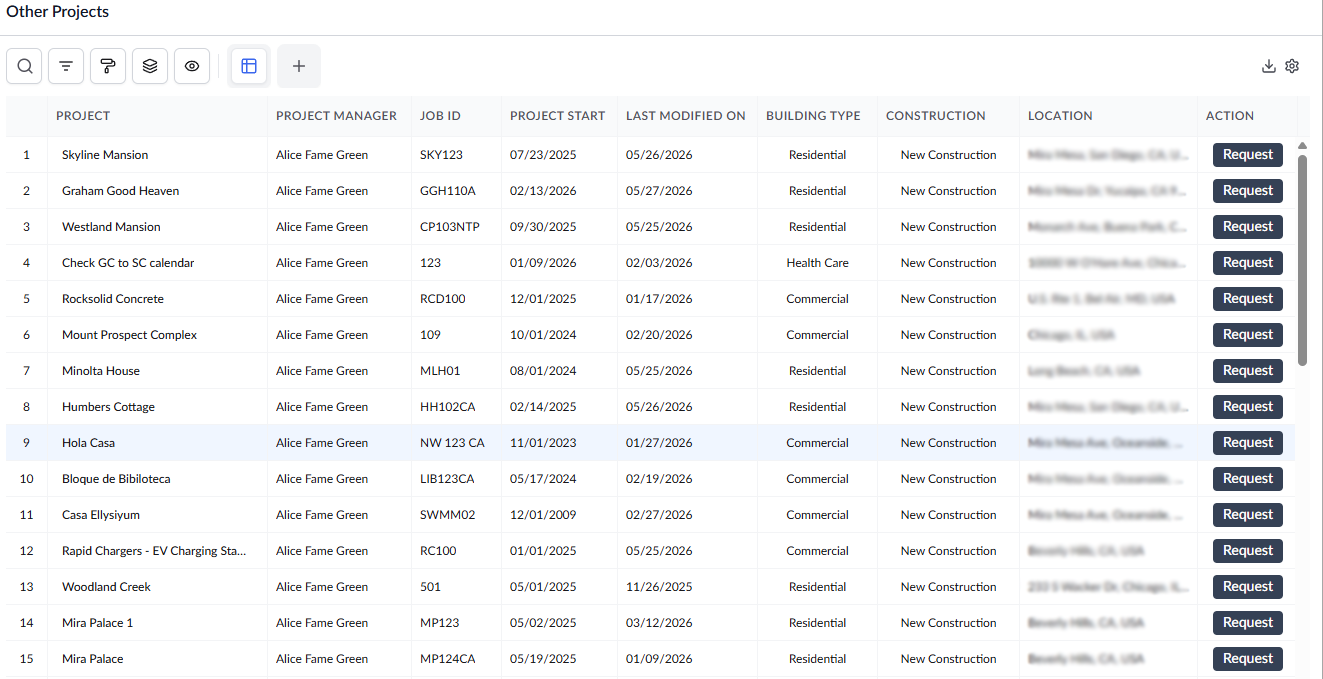1323x679 pixels.
Task: Click Request for Humbers Cottage
Action: pos(1248,407)
